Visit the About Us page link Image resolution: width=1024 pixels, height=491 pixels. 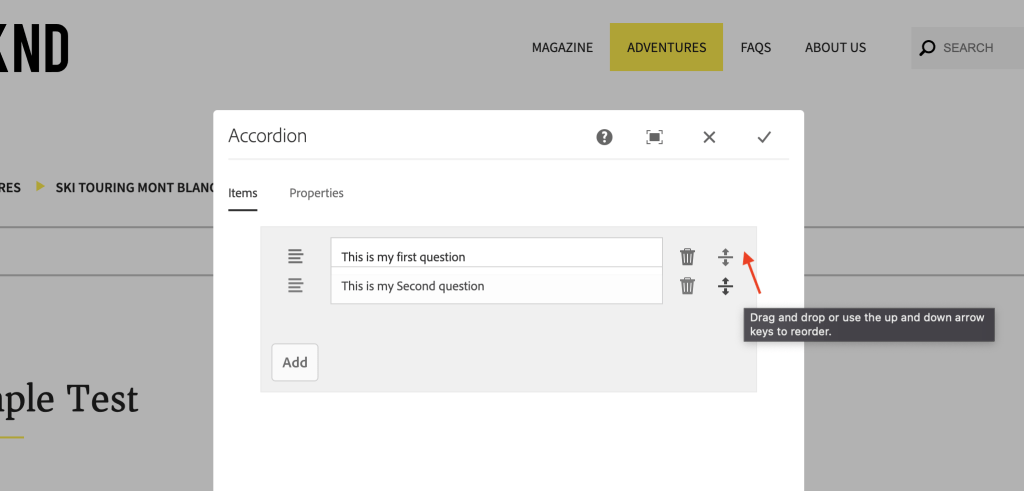(835, 47)
